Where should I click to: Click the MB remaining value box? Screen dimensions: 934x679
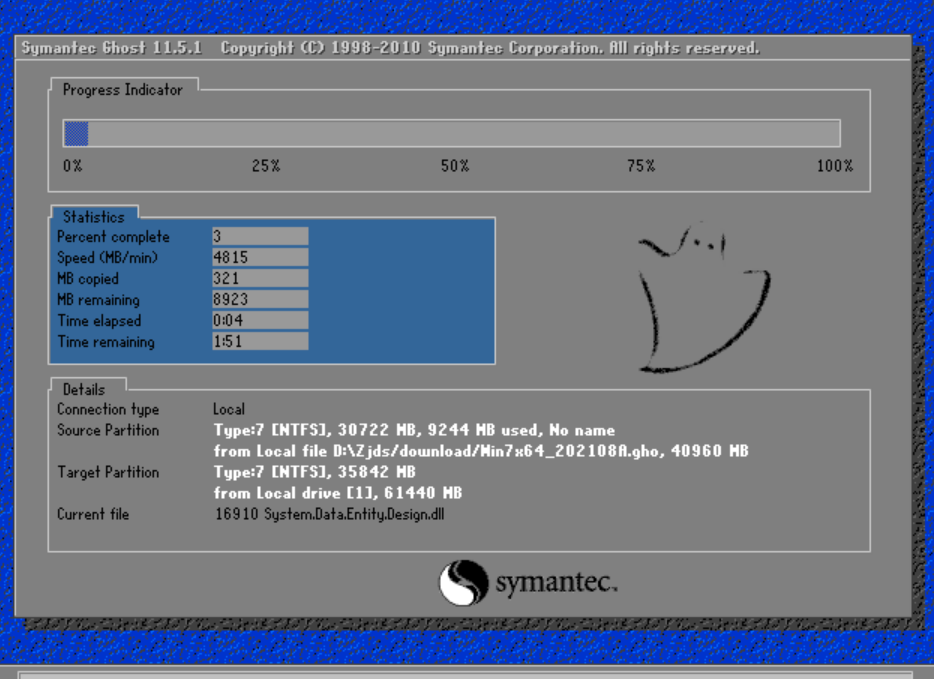click(x=260, y=300)
